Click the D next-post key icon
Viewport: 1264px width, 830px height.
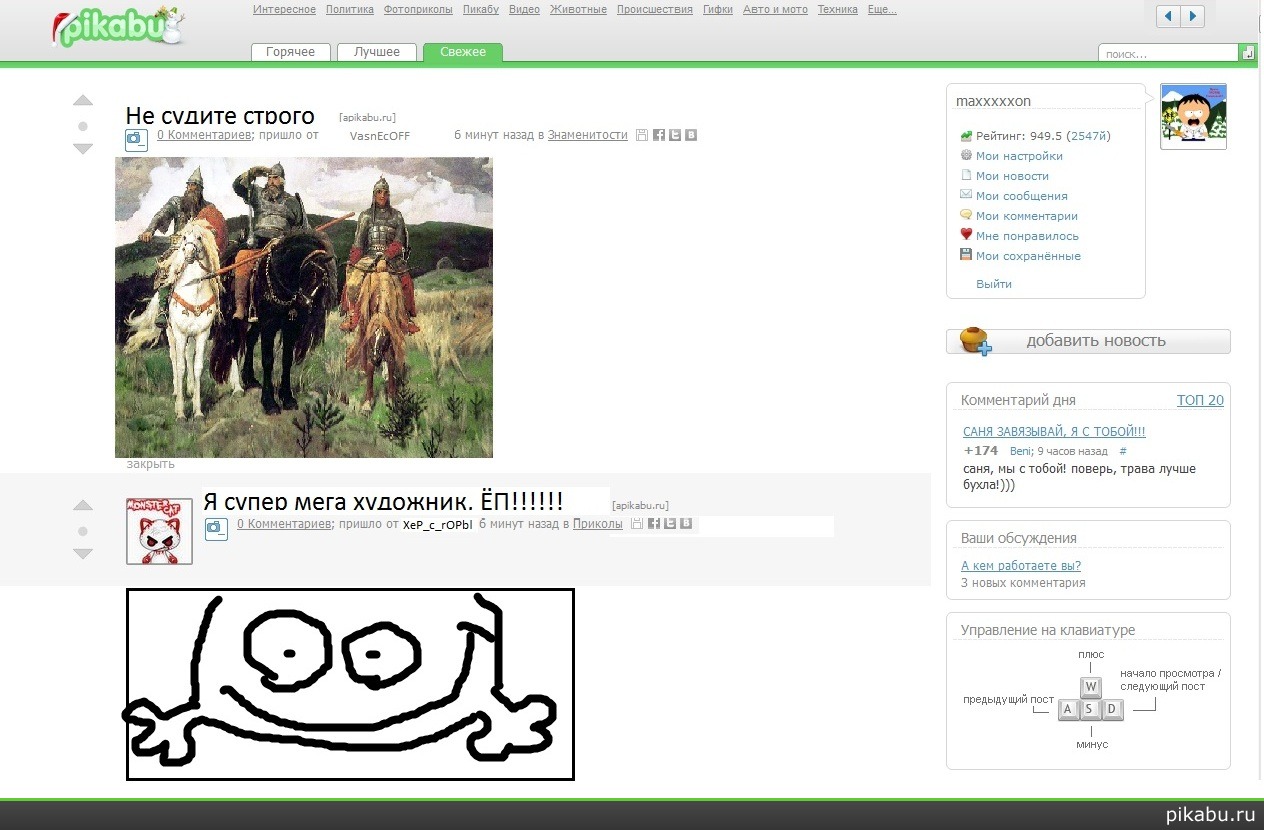[1113, 710]
